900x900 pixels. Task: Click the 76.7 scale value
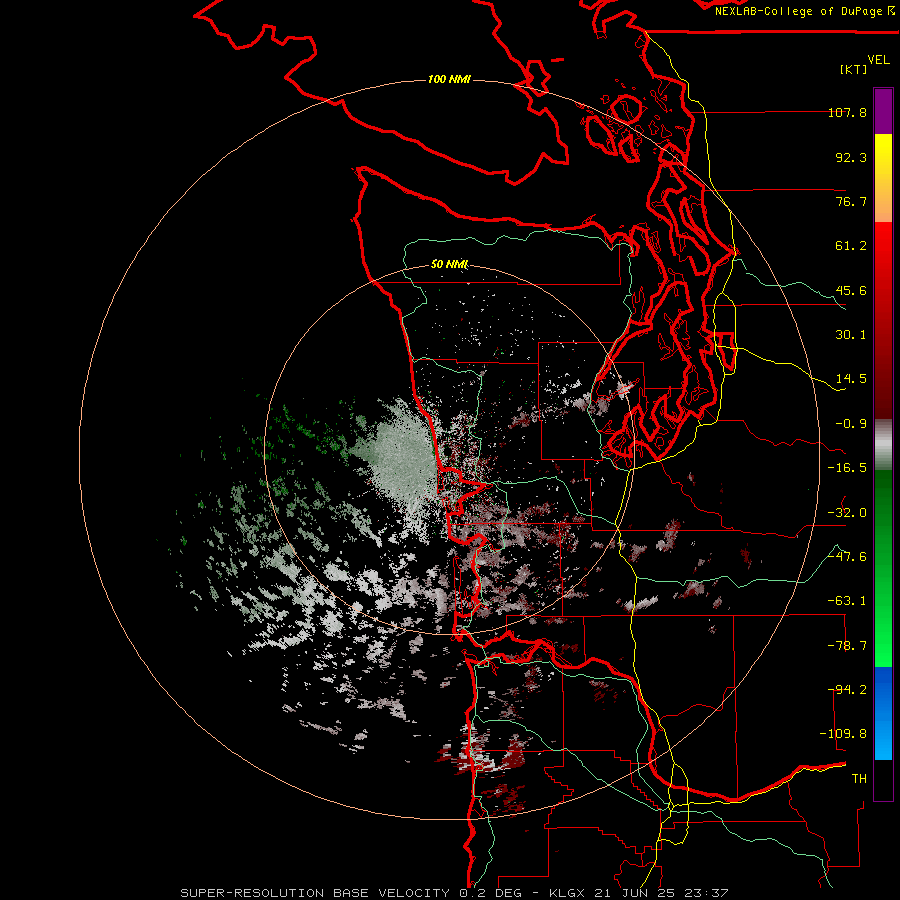pos(851,201)
